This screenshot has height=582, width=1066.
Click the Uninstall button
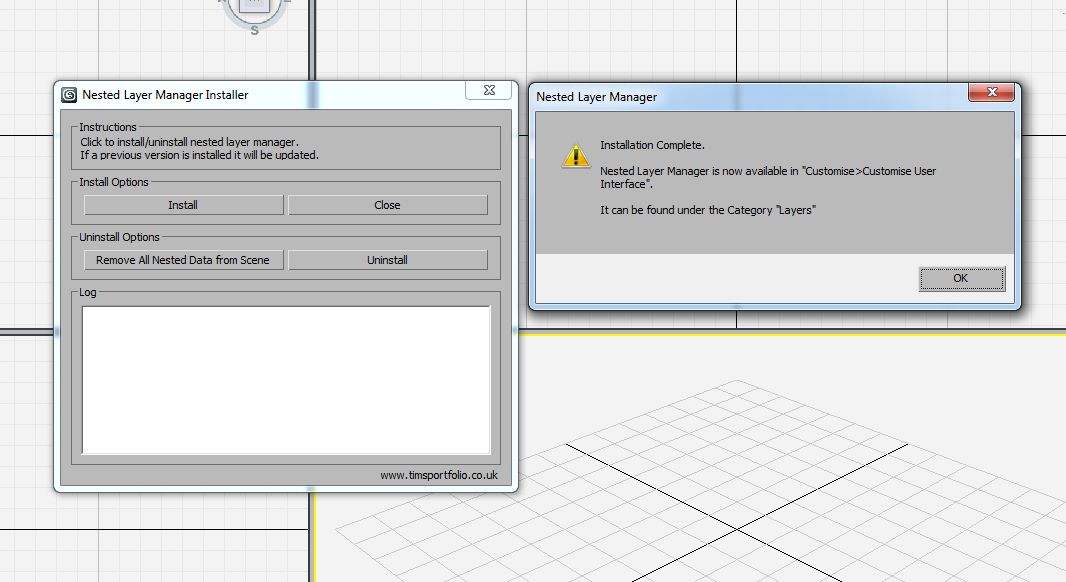[x=387, y=259]
